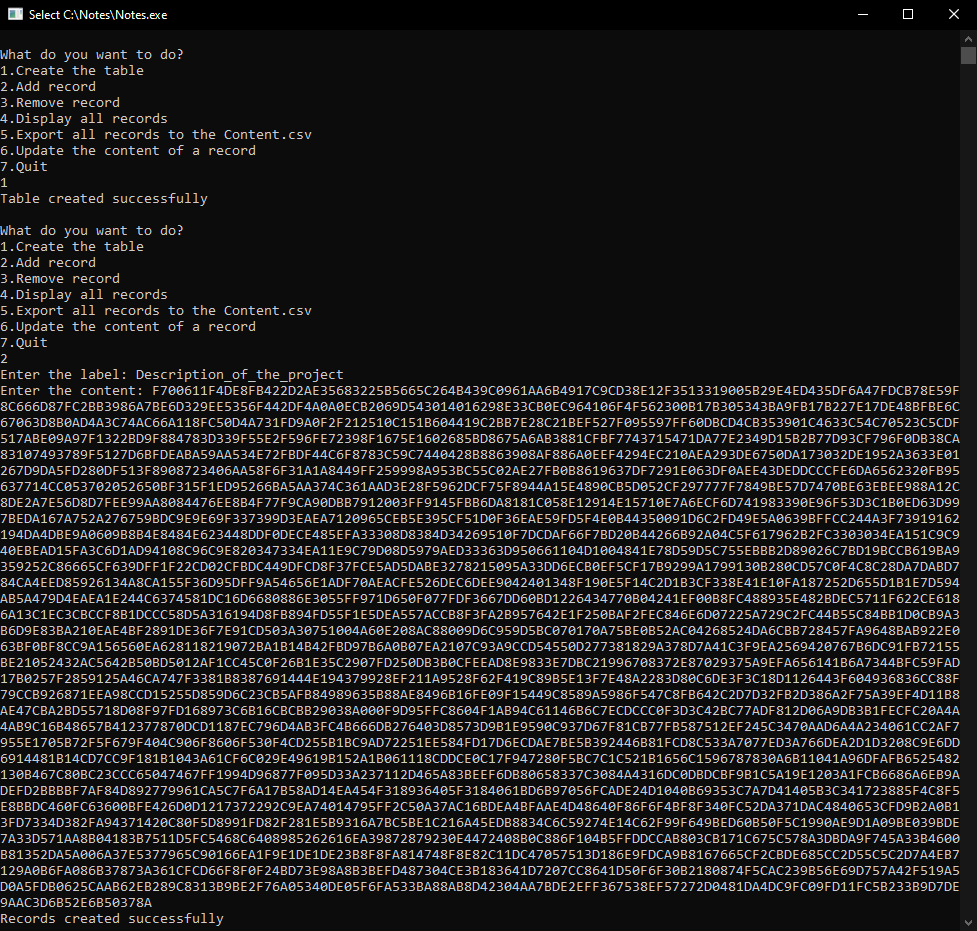Click the hex line starting '40EBEAD1'
Image resolution: width=977 pixels, height=931 pixels.
(480, 551)
